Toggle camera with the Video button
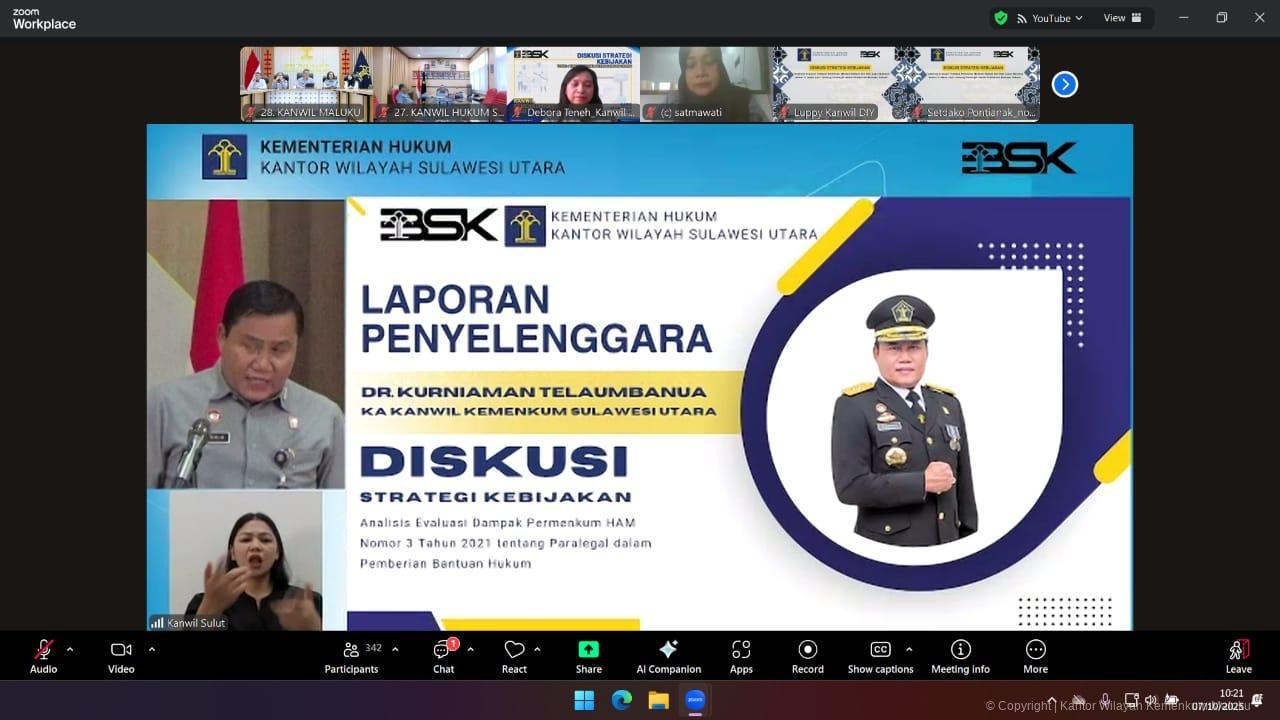The height and width of the screenshot is (720, 1280). pyautogui.click(x=121, y=655)
